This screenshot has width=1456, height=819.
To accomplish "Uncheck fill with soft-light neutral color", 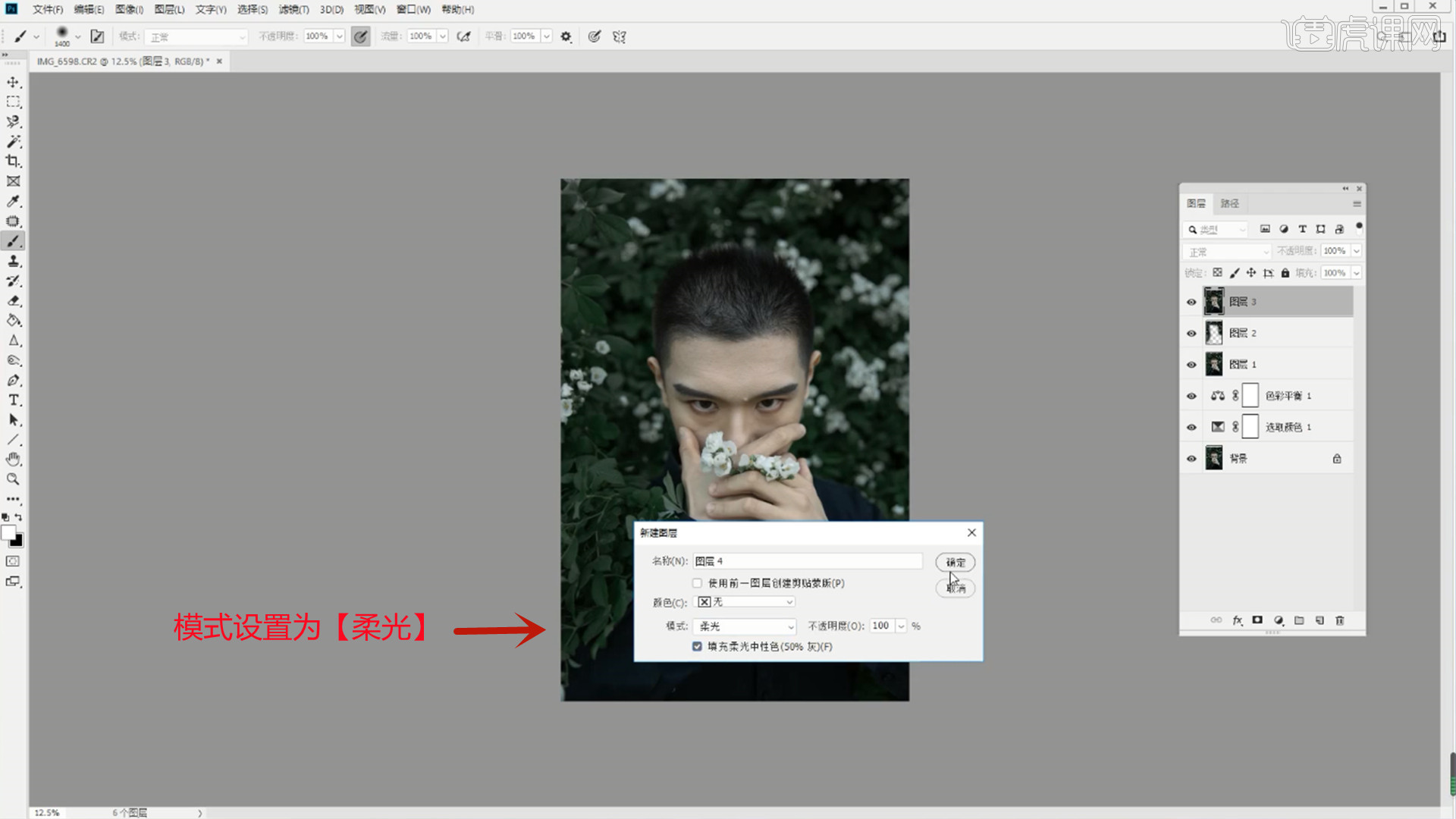I will point(697,647).
